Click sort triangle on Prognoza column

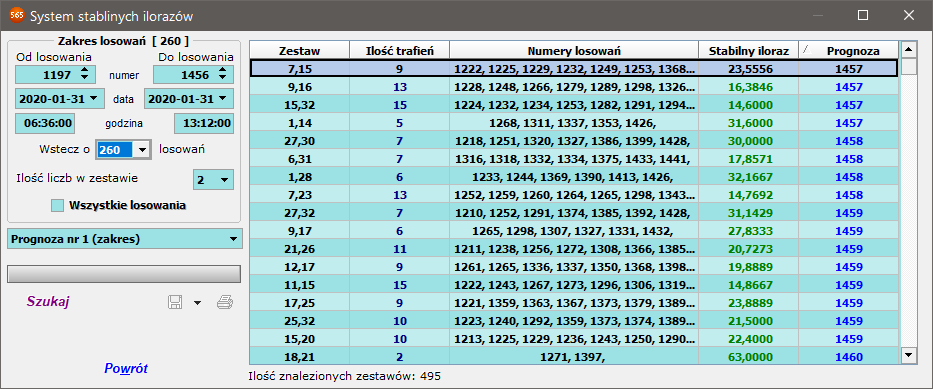coord(806,51)
